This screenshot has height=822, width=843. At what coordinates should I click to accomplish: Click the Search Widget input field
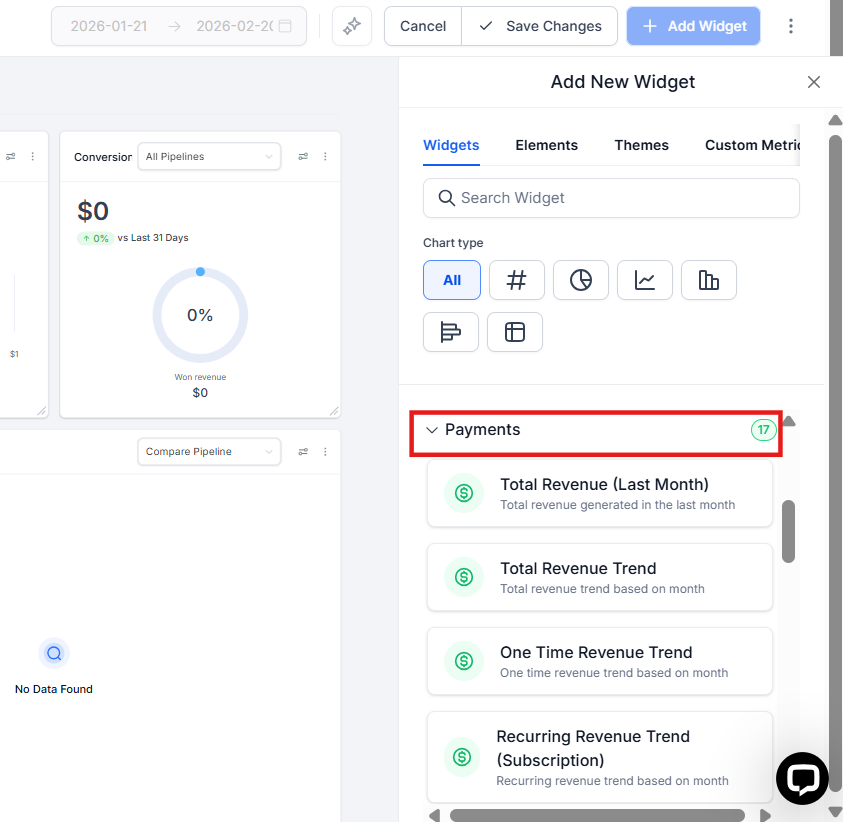[611, 198]
